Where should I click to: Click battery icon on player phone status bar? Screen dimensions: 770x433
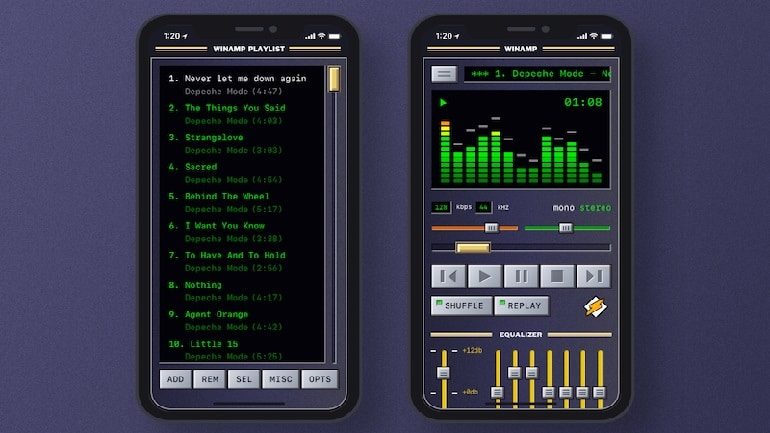point(607,36)
